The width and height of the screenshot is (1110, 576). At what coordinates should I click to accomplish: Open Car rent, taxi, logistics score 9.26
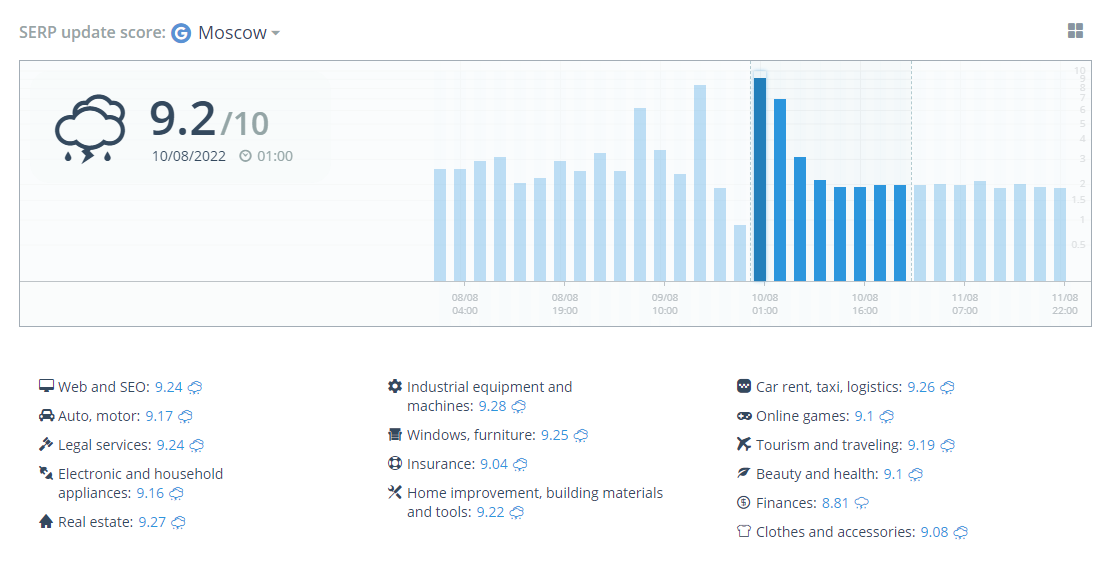pyautogui.click(x=921, y=387)
